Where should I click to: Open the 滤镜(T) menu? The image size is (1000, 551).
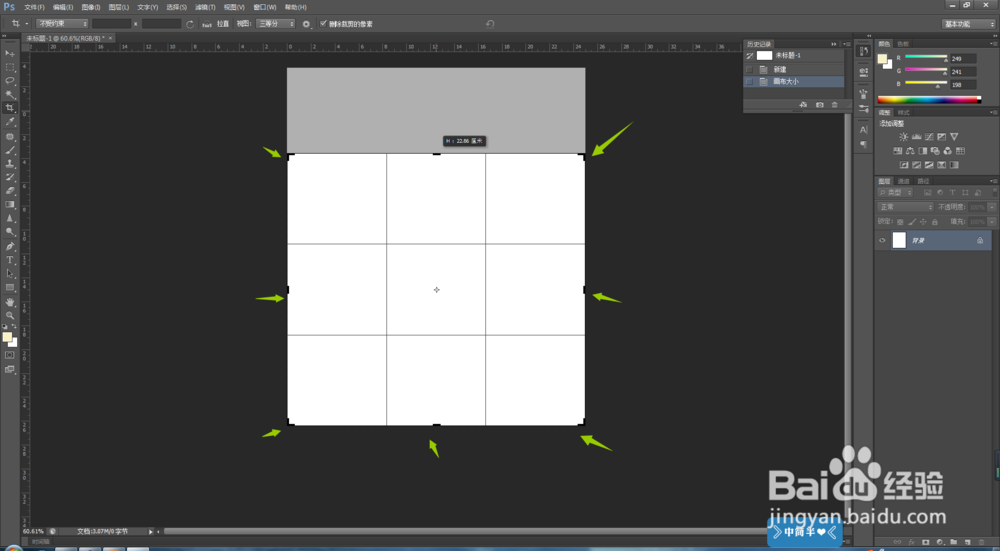[205, 7]
